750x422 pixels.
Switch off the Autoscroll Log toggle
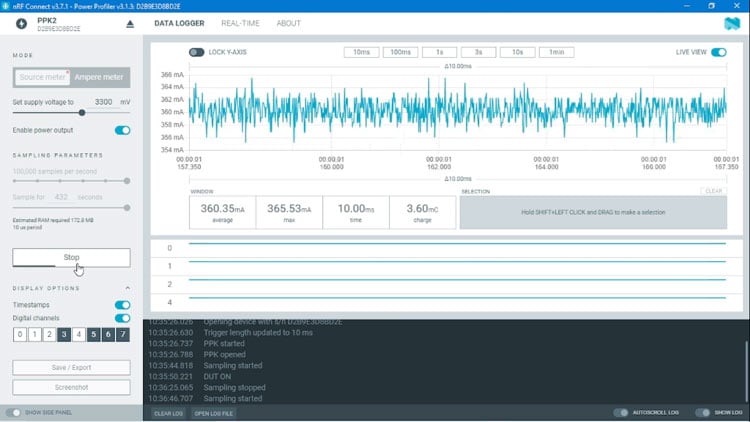coord(620,412)
